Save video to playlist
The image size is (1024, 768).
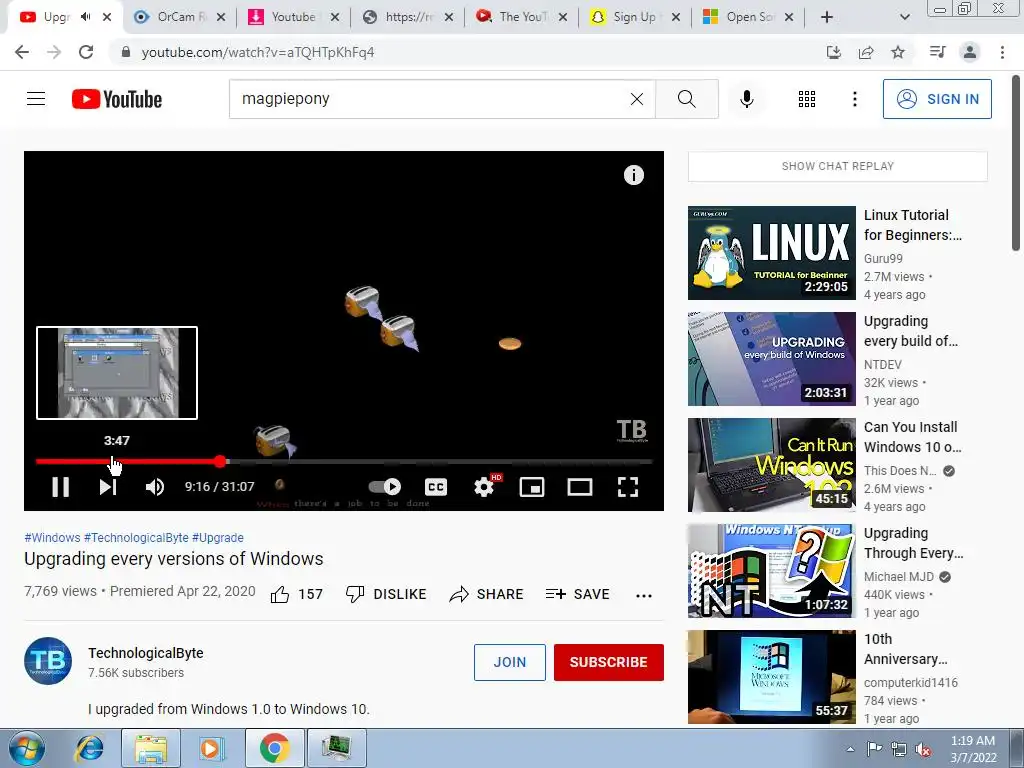(577, 594)
